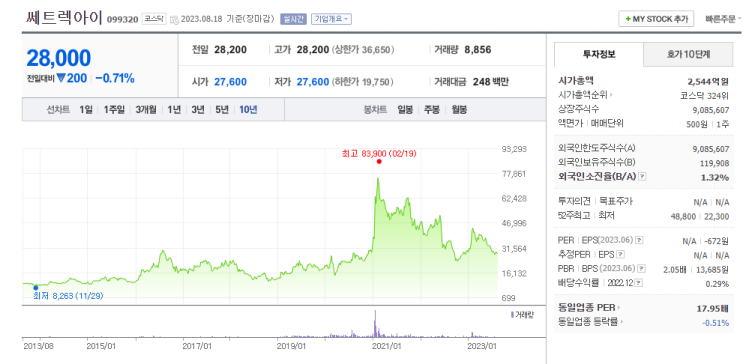The height and width of the screenshot is (364, 743).
Task: Click the current price 28,000
Action: click(x=59, y=58)
